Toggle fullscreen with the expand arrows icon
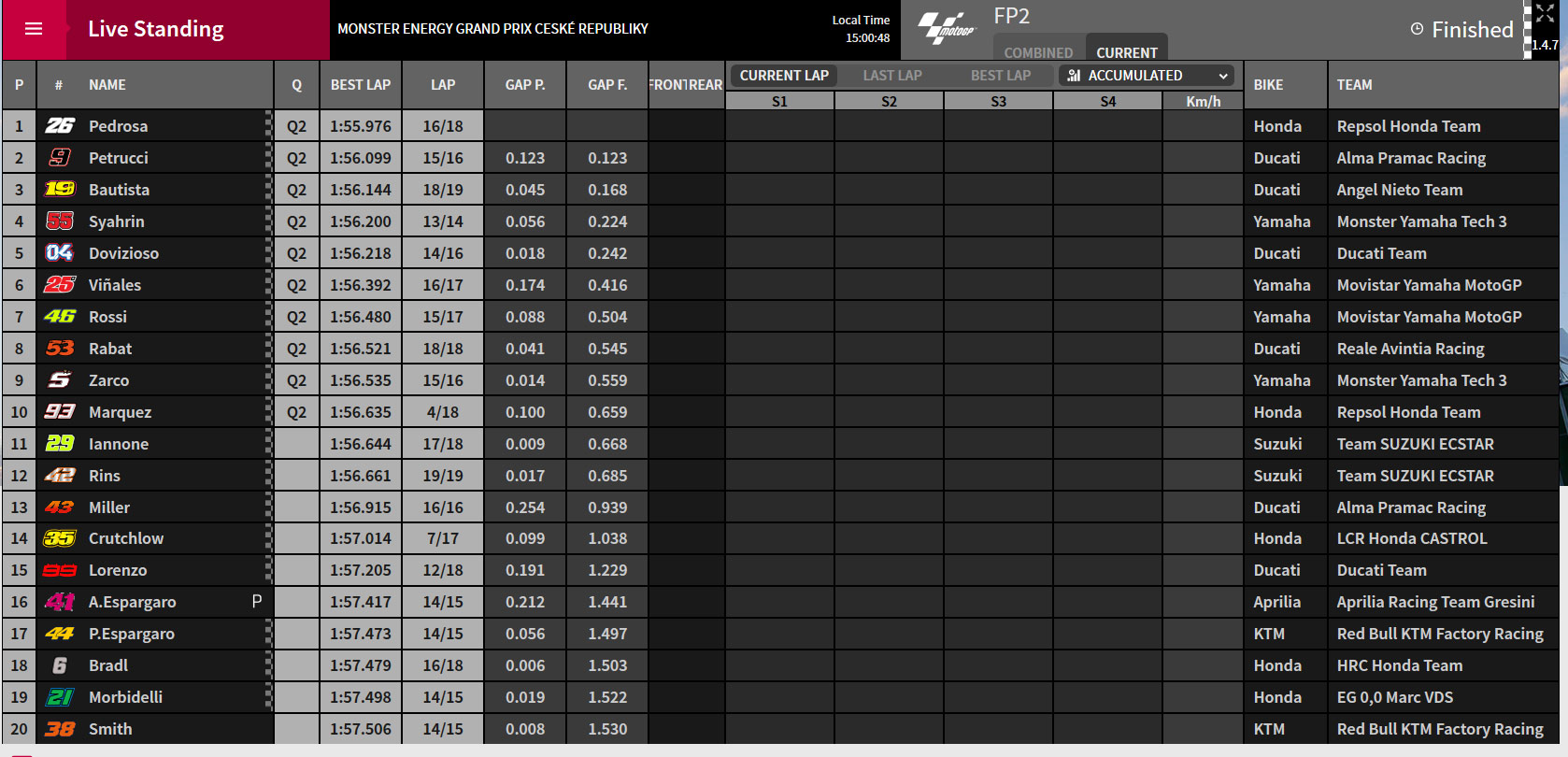 tap(1545, 13)
